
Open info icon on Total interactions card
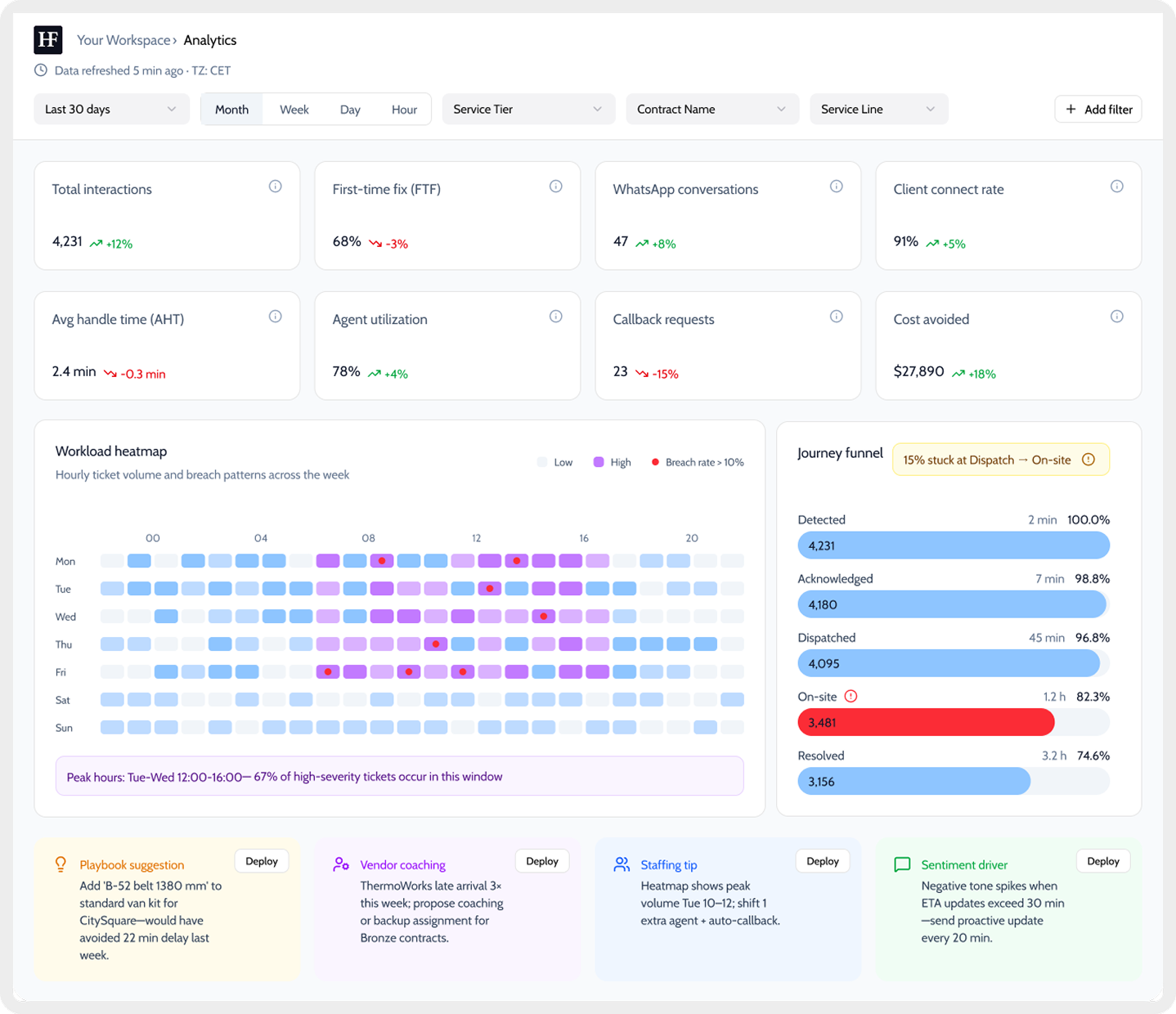pos(276,186)
